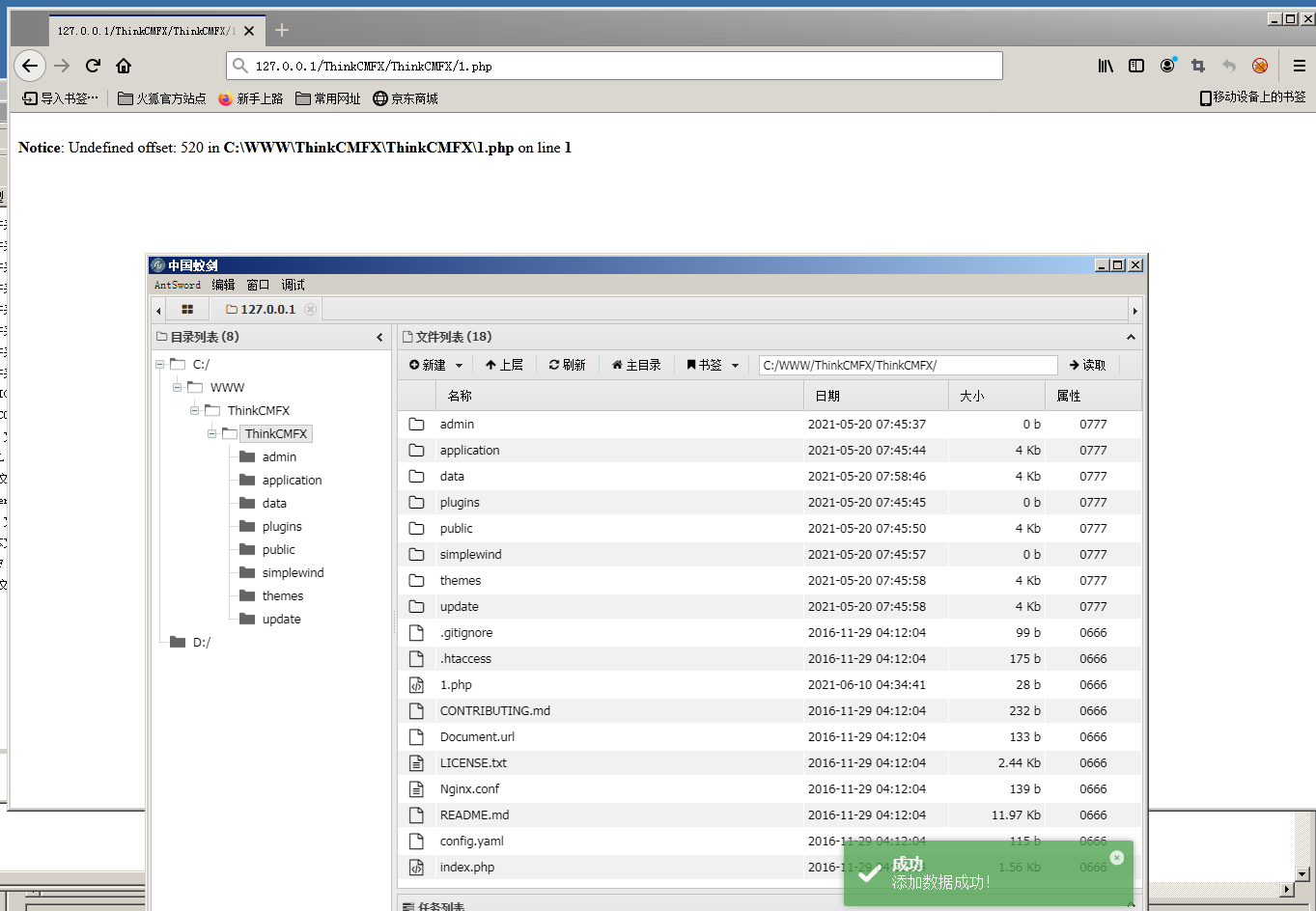
Task: Open the 编辑 menu in AntSword
Action: click(x=223, y=285)
